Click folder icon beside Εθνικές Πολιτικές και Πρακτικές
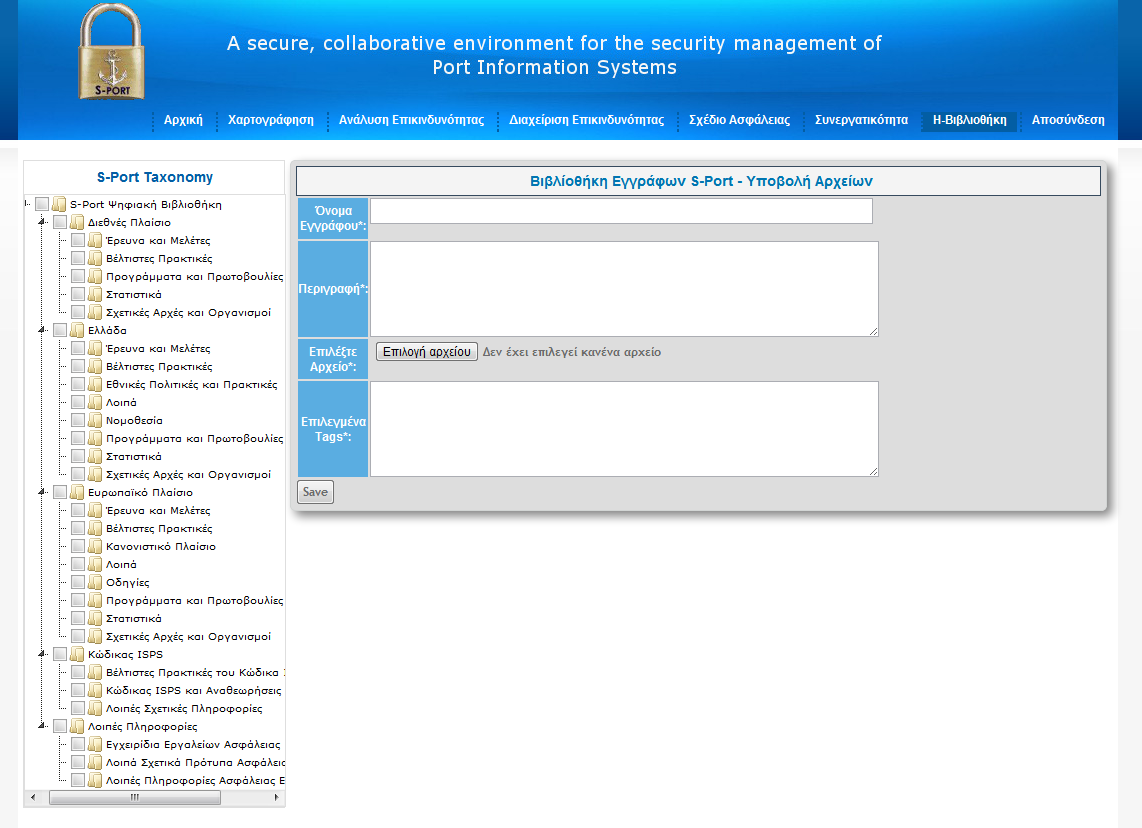1142x828 pixels. click(95, 384)
